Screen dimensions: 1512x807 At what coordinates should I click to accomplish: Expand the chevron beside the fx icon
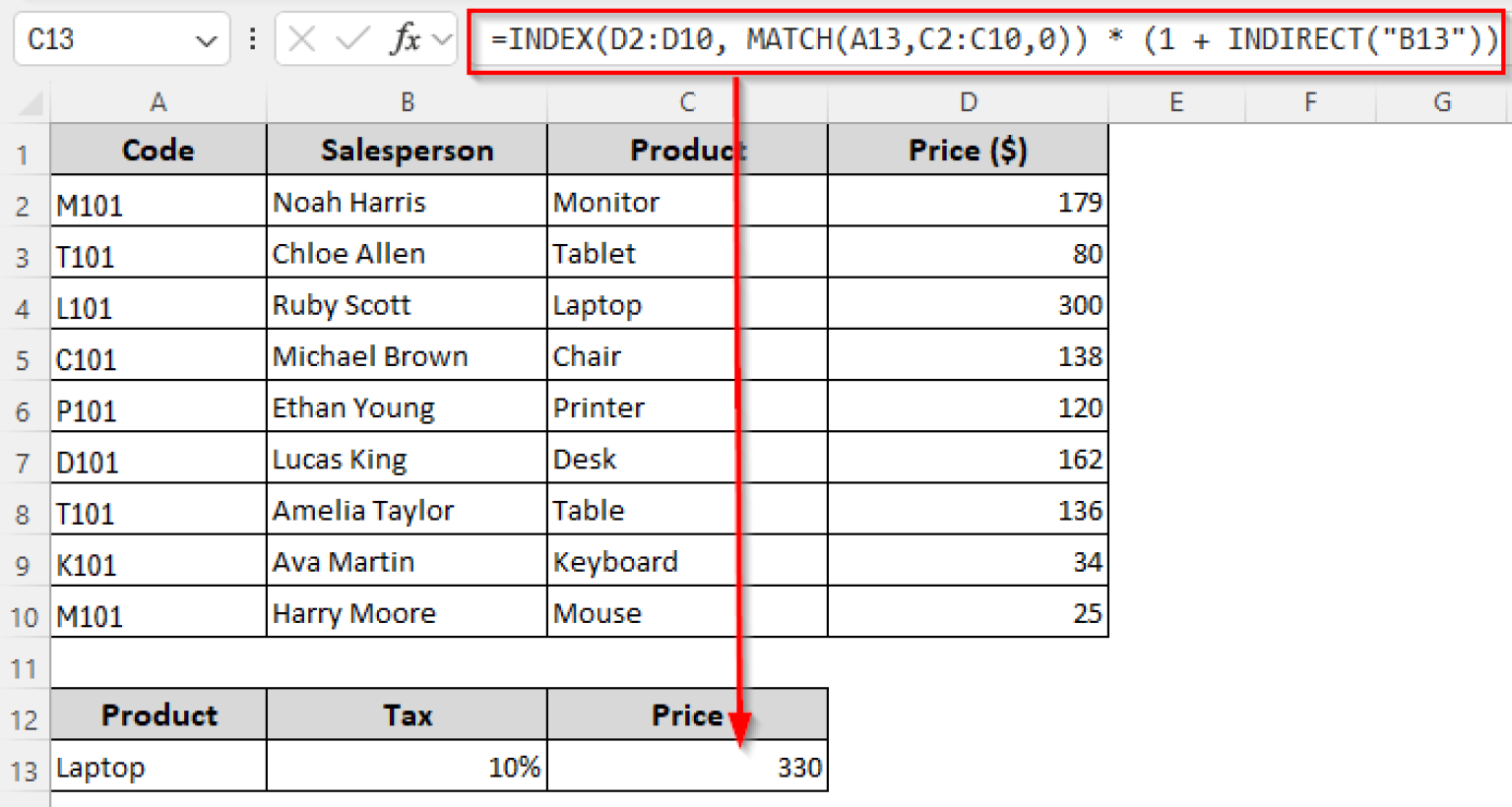(x=443, y=39)
